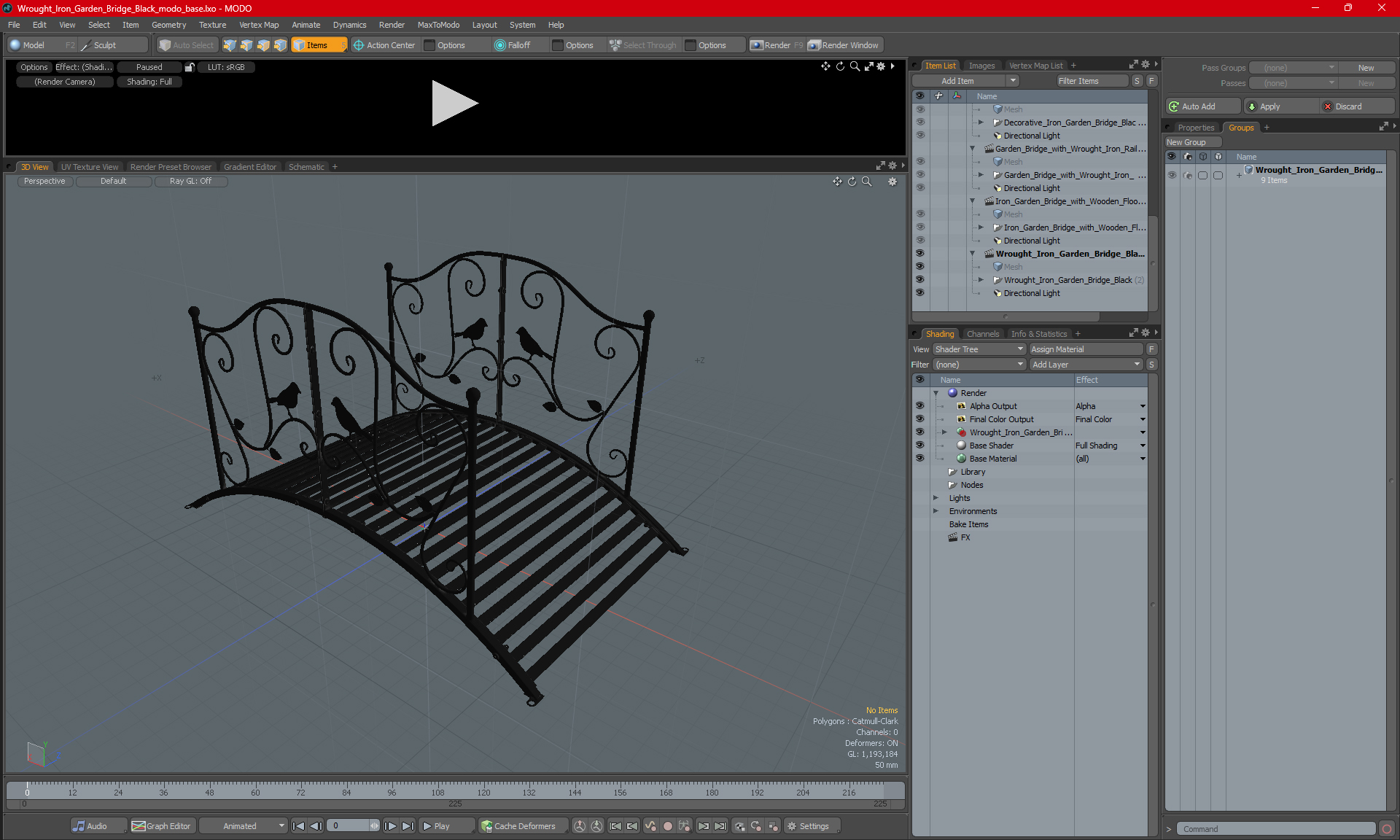Toggle visibility of Base Material layer
Image resolution: width=1400 pixels, height=840 pixels.
click(x=919, y=459)
